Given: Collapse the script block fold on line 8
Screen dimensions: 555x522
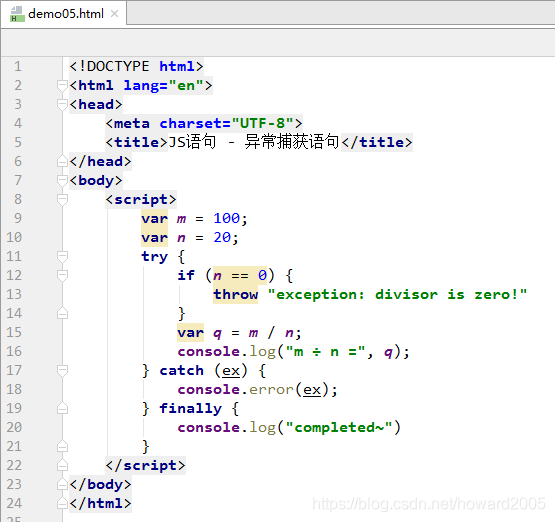Looking at the screenshot, I should pos(62,199).
